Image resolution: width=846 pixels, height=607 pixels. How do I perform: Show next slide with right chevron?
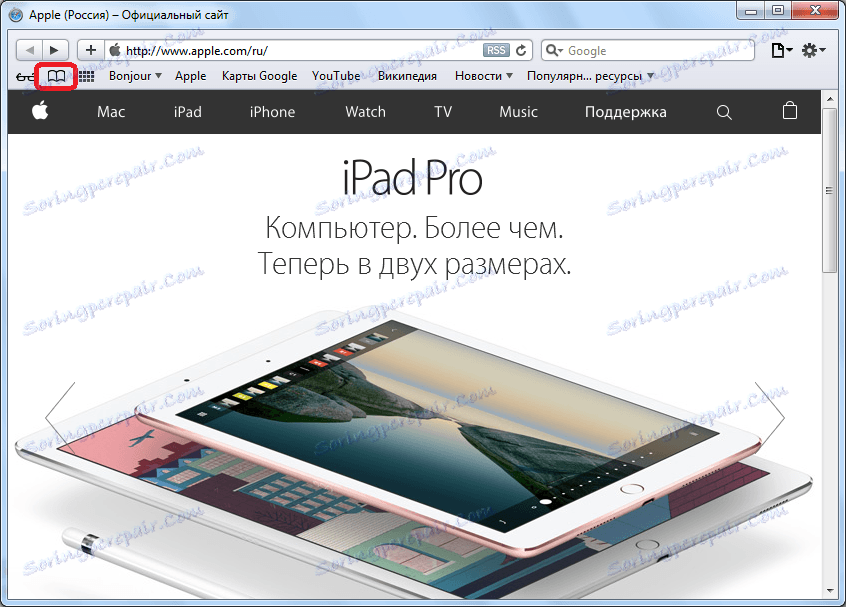pos(769,418)
